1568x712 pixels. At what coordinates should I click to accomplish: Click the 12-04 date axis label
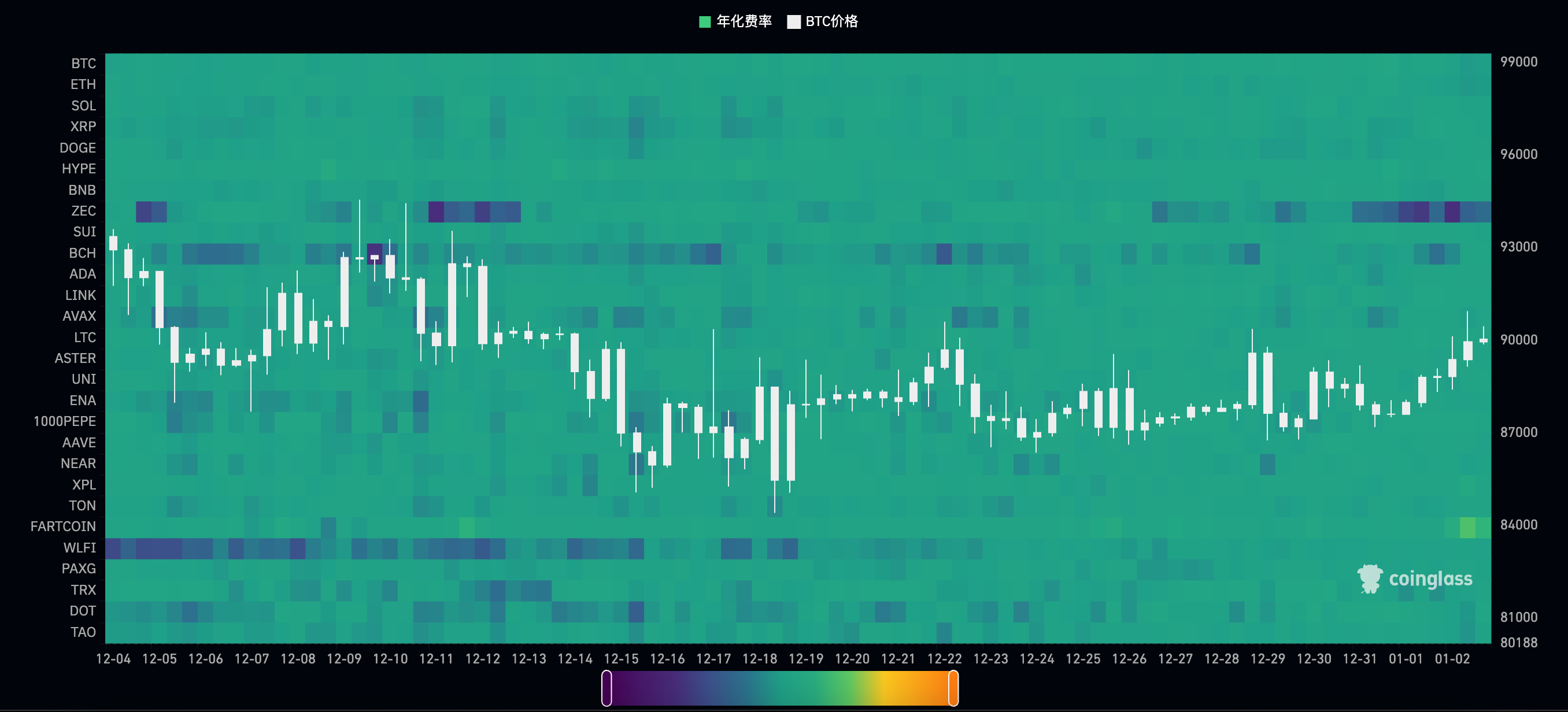pos(113,659)
